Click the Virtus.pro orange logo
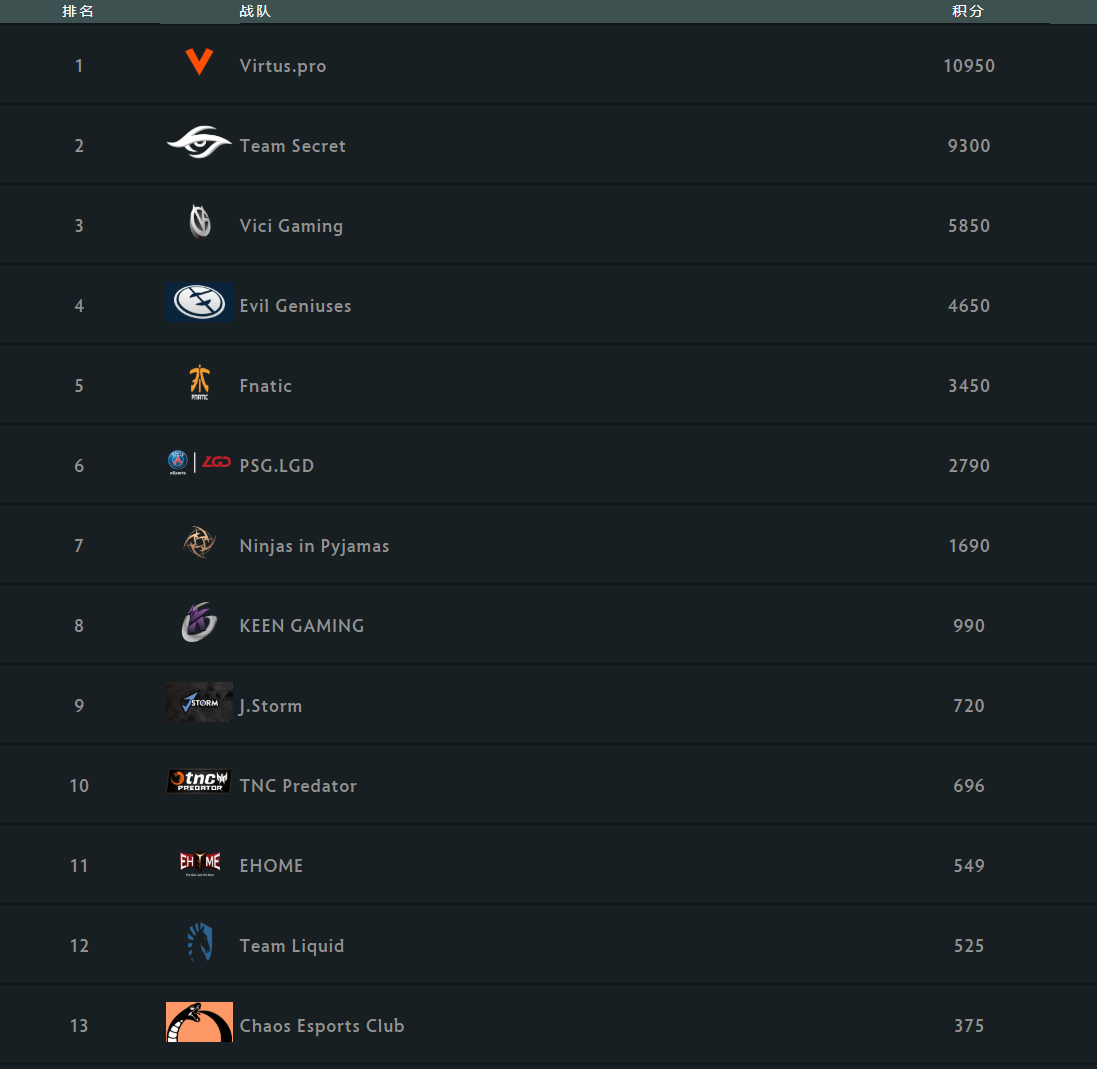Screen dimensions: 1097x1069 coord(199,63)
